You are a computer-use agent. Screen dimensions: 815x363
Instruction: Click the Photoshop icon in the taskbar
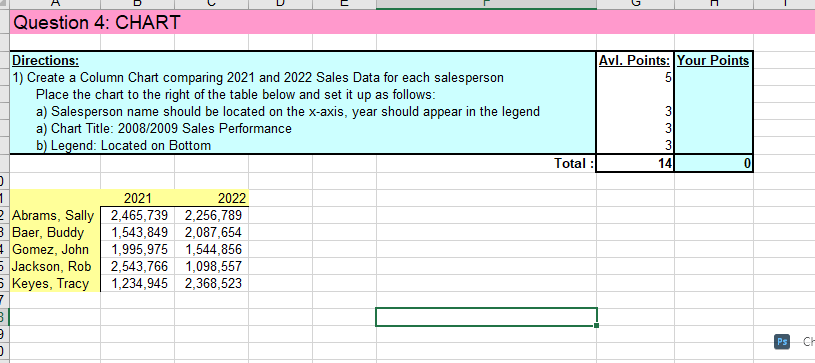[782, 342]
